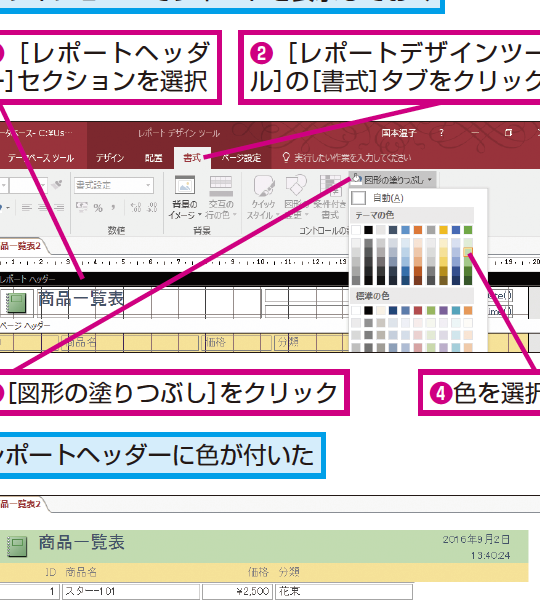Image resolution: width=540 pixels, height=600 pixels.
Task: Open the Help question mark icon
Action: [441, 133]
